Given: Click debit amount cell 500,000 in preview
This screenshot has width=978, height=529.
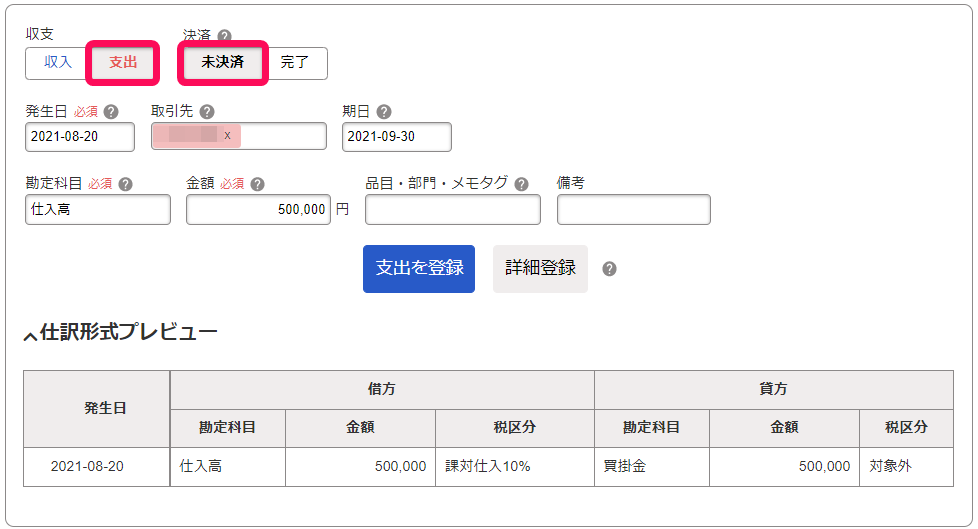Looking at the screenshot, I should pyautogui.click(x=361, y=467).
